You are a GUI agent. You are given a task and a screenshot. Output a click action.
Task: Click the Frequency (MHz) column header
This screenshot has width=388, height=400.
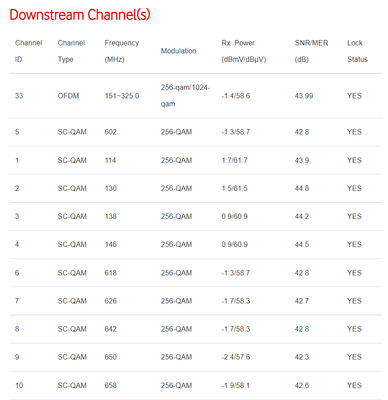point(122,51)
